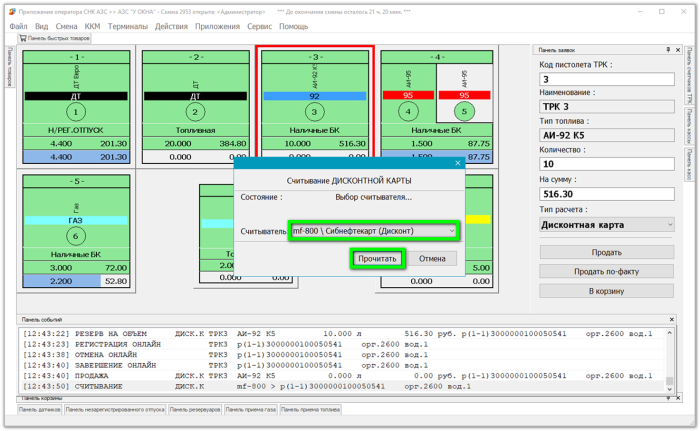Select nozzle circle 5 on pump 4
700x431 pixels.
tap(464, 111)
